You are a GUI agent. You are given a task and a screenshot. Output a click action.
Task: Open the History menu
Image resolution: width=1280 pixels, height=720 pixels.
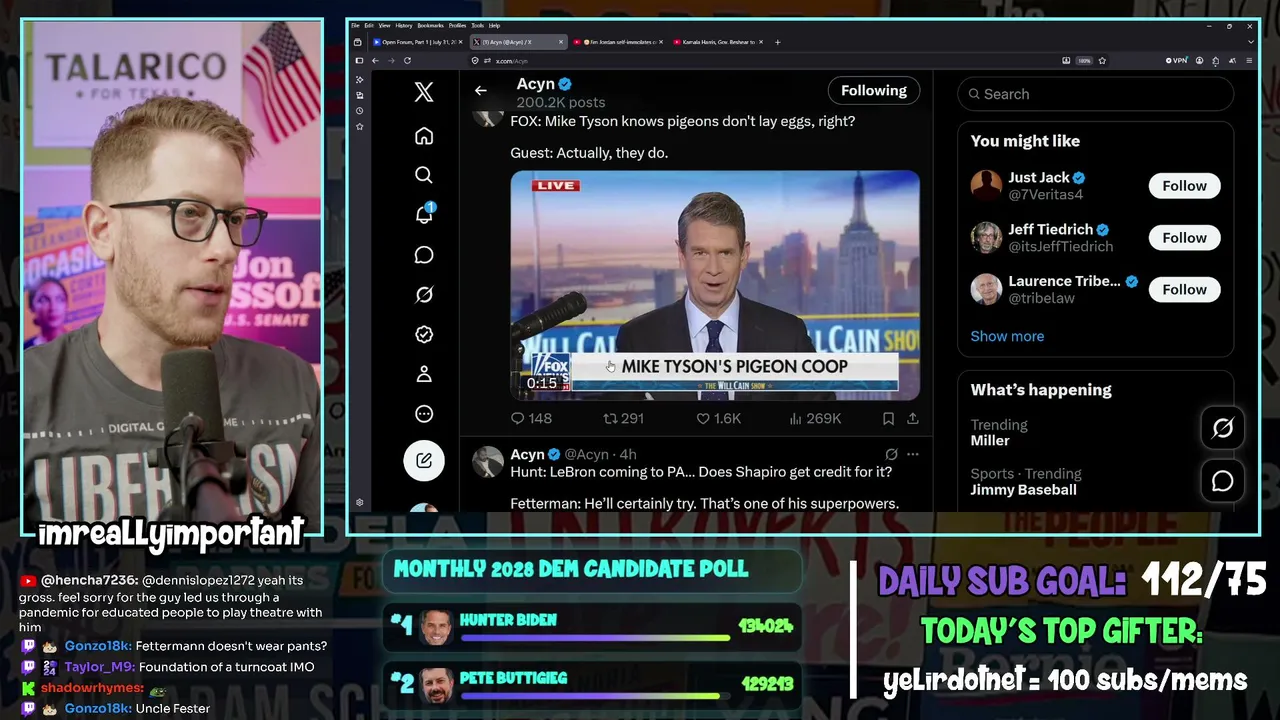404,25
